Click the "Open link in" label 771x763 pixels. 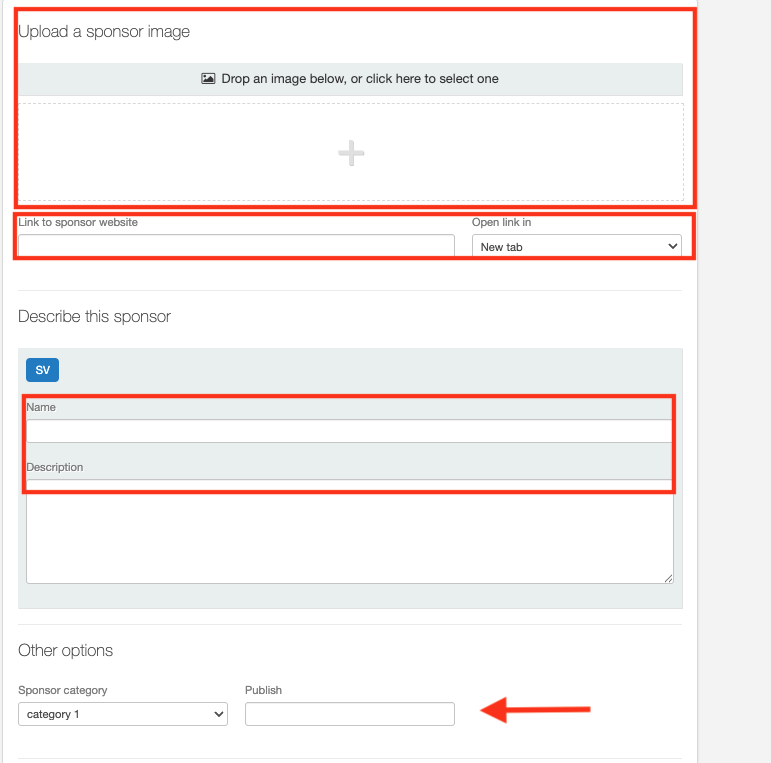(502, 222)
